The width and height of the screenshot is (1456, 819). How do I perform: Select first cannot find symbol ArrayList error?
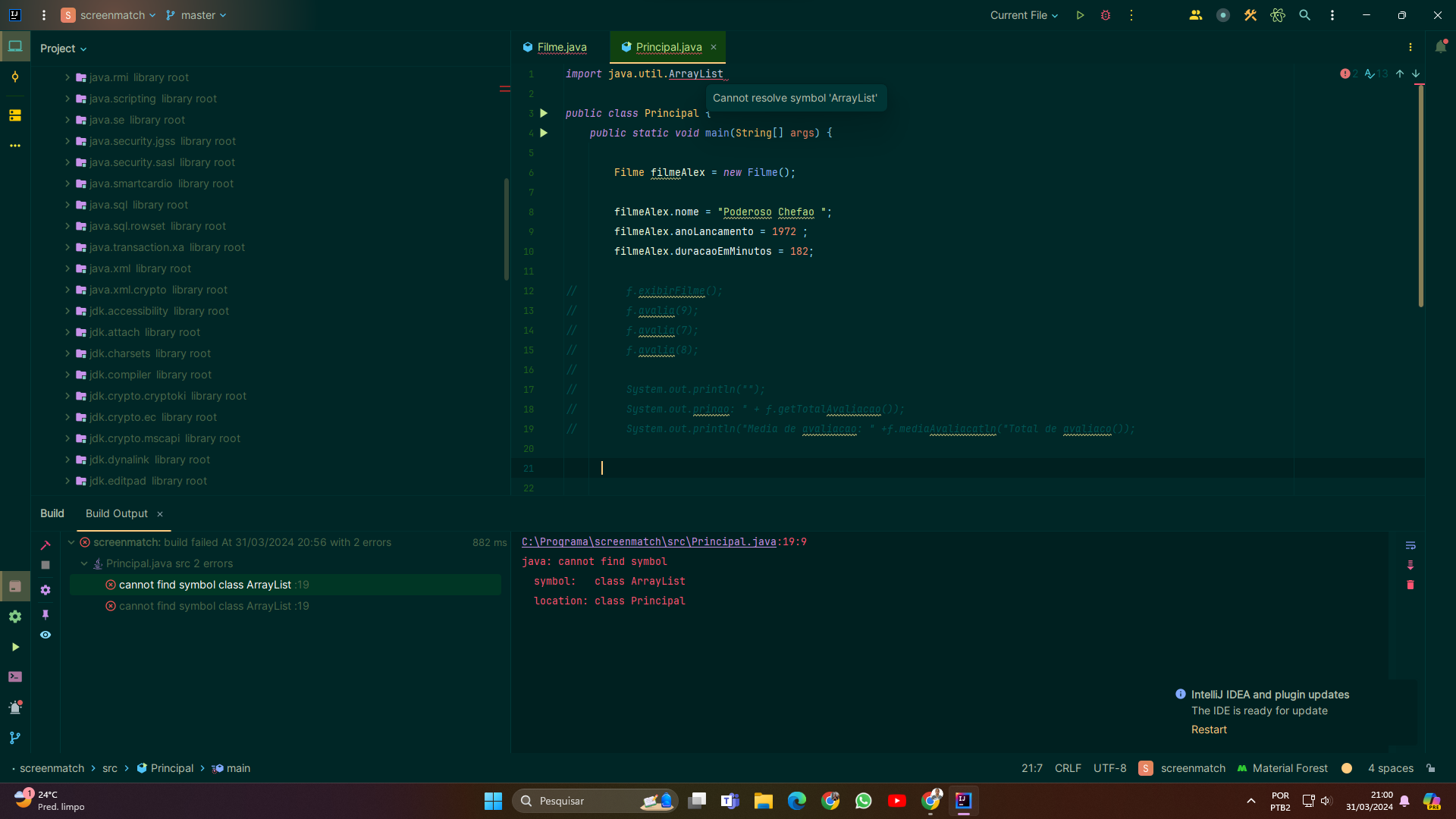click(x=285, y=585)
